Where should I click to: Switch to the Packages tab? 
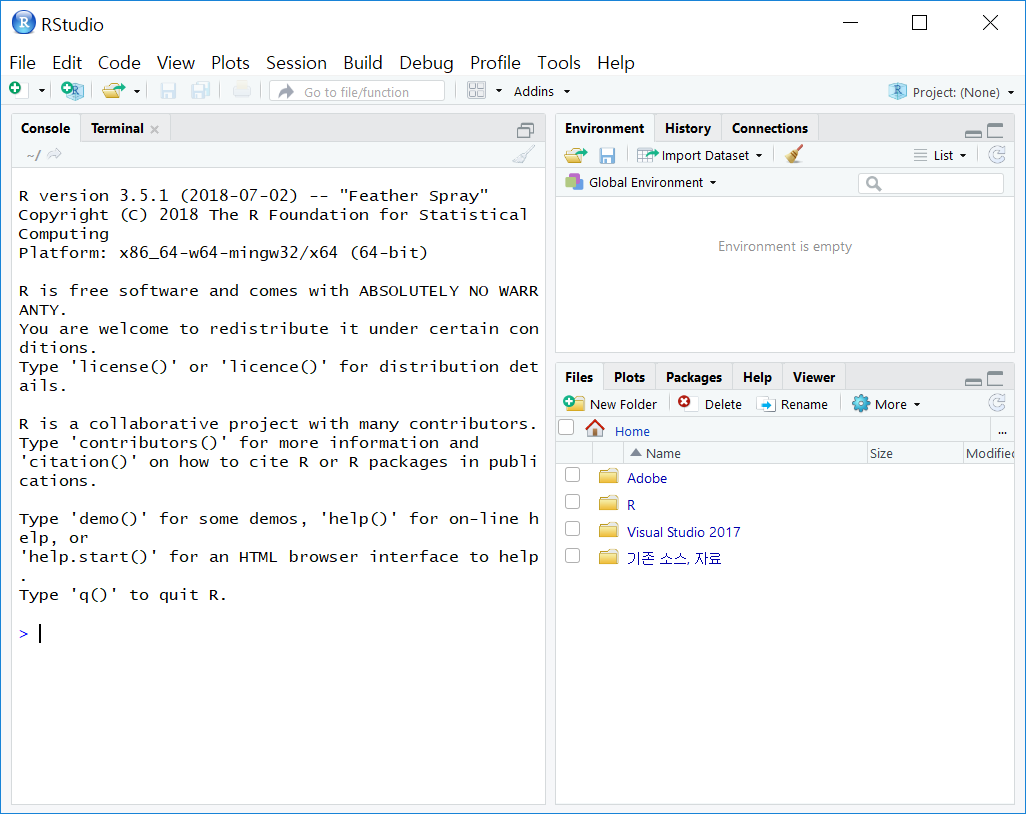(x=694, y=378)
